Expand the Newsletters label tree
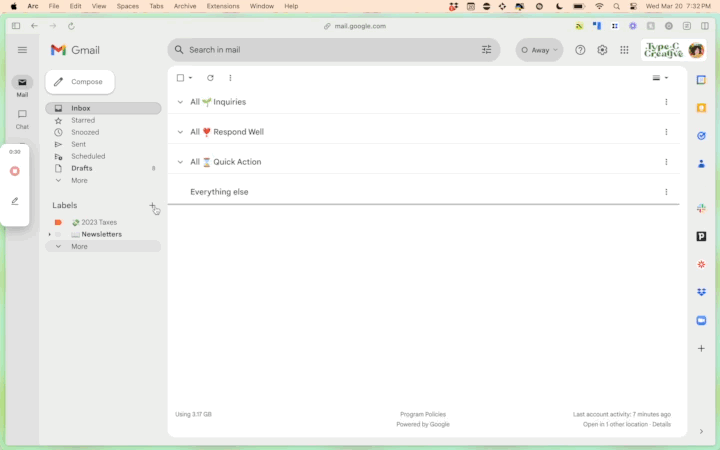This screenshot has width=720, height=450. point(49,234)
